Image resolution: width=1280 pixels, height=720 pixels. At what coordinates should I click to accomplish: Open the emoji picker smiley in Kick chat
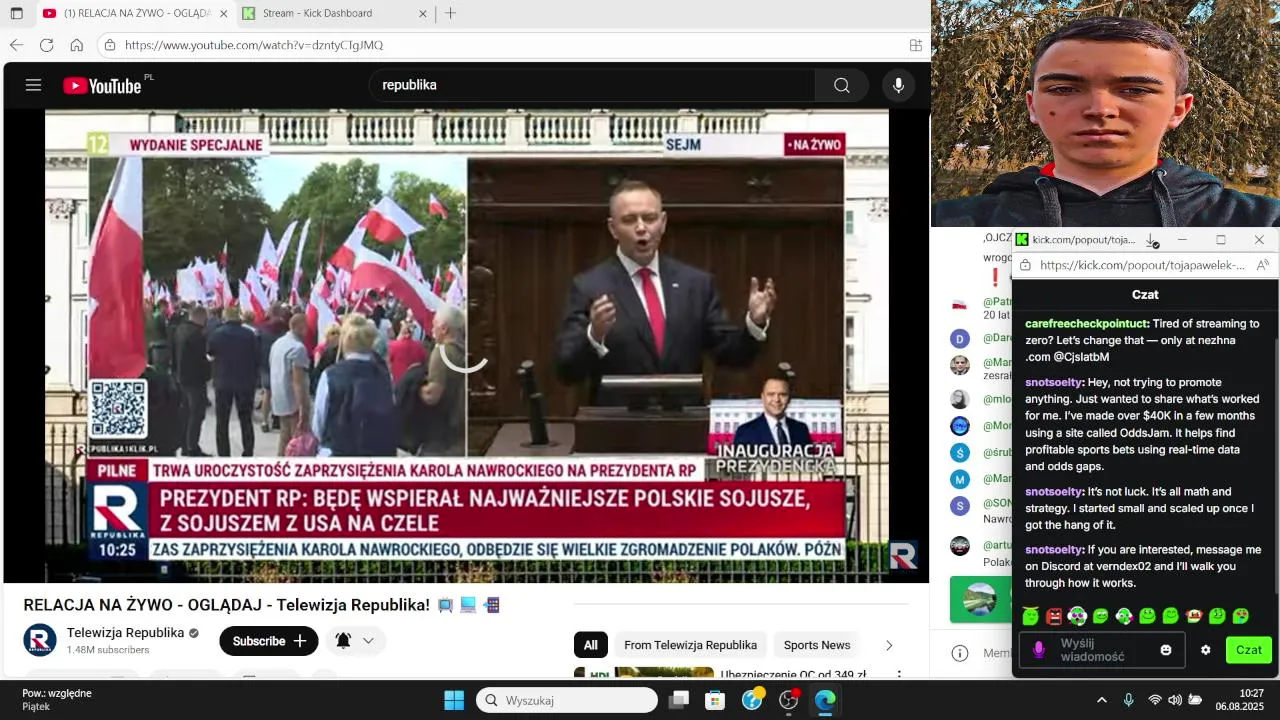pyautogui.click(x=1165, y=650)
